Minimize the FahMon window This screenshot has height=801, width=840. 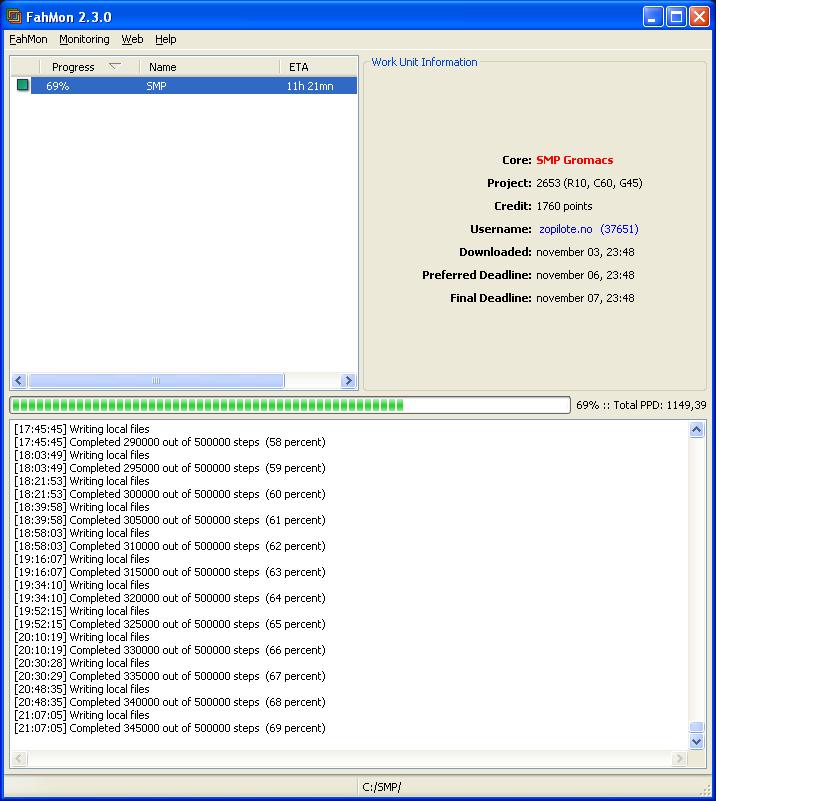click(652, 17)
